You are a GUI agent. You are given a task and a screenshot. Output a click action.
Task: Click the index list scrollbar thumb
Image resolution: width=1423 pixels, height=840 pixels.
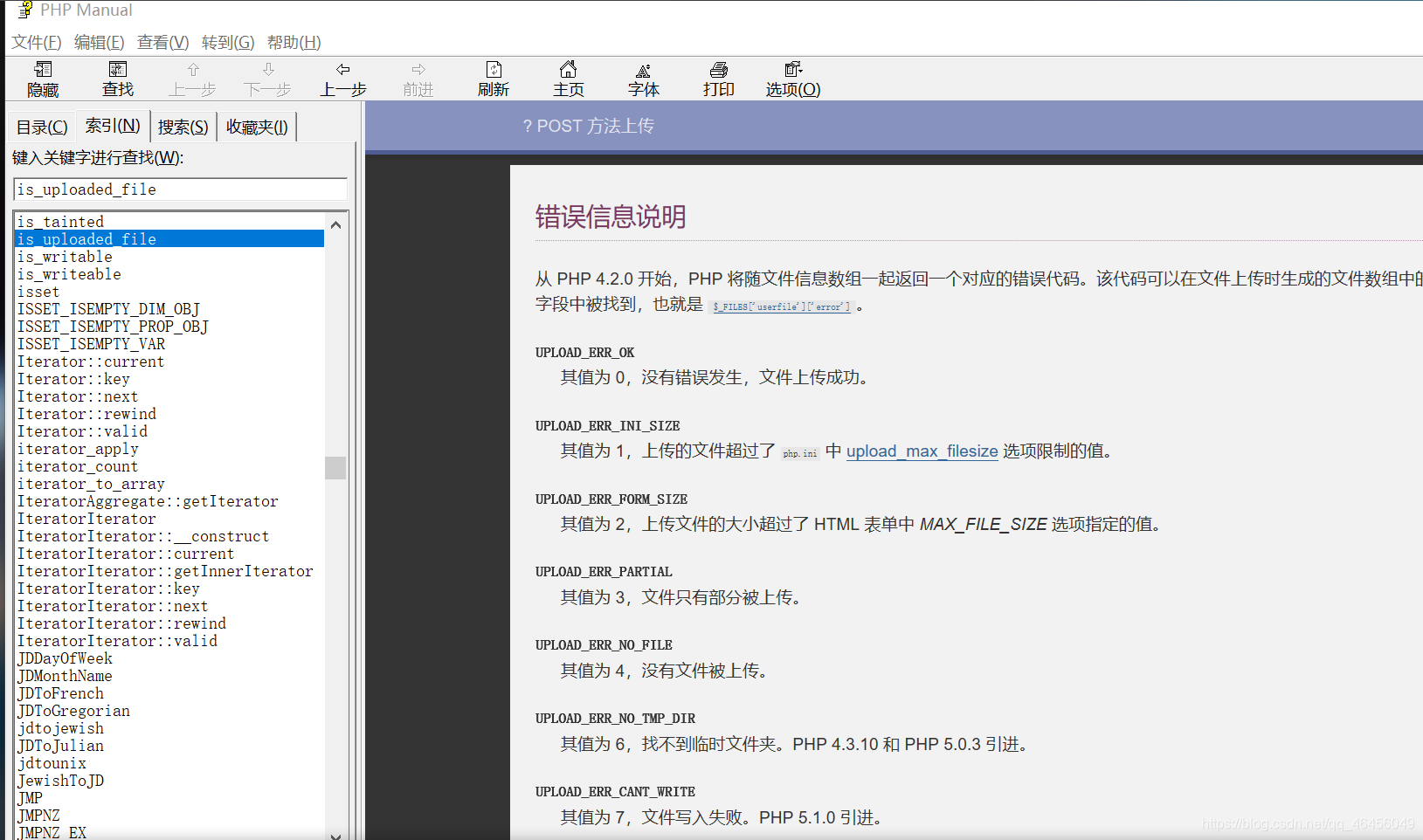pyautogui.click(x=335, y=467)
